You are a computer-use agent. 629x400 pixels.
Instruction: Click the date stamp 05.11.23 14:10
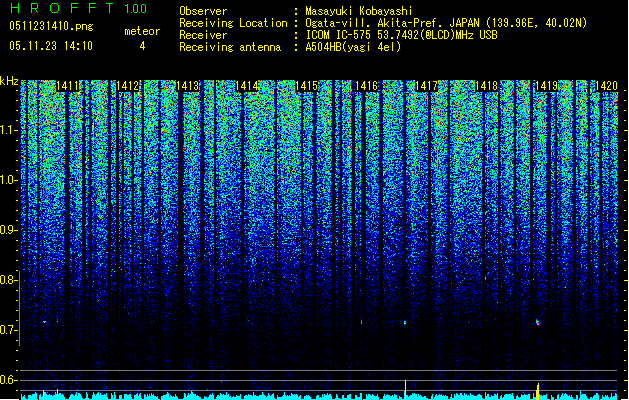51,46
